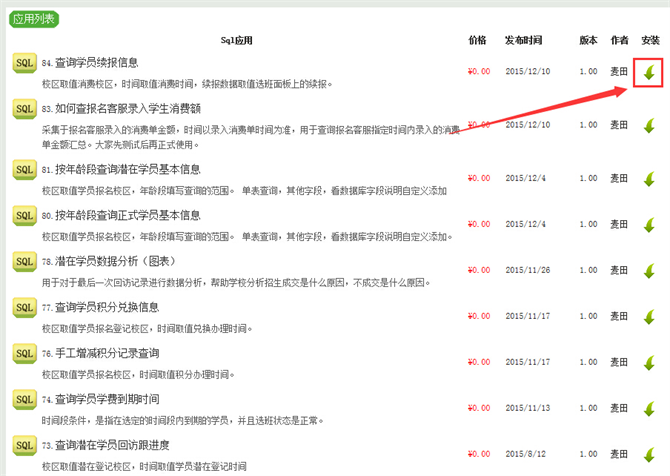The width and height of the screenshot is (670, 476).
Task: Click SQL icon beside 如何查报名客服录入学生消费额
Action: point(24,109)
